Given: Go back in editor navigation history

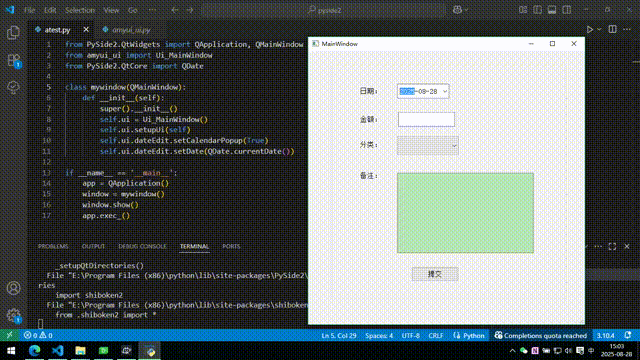Looking at the screenshot, I should point(175,10).
